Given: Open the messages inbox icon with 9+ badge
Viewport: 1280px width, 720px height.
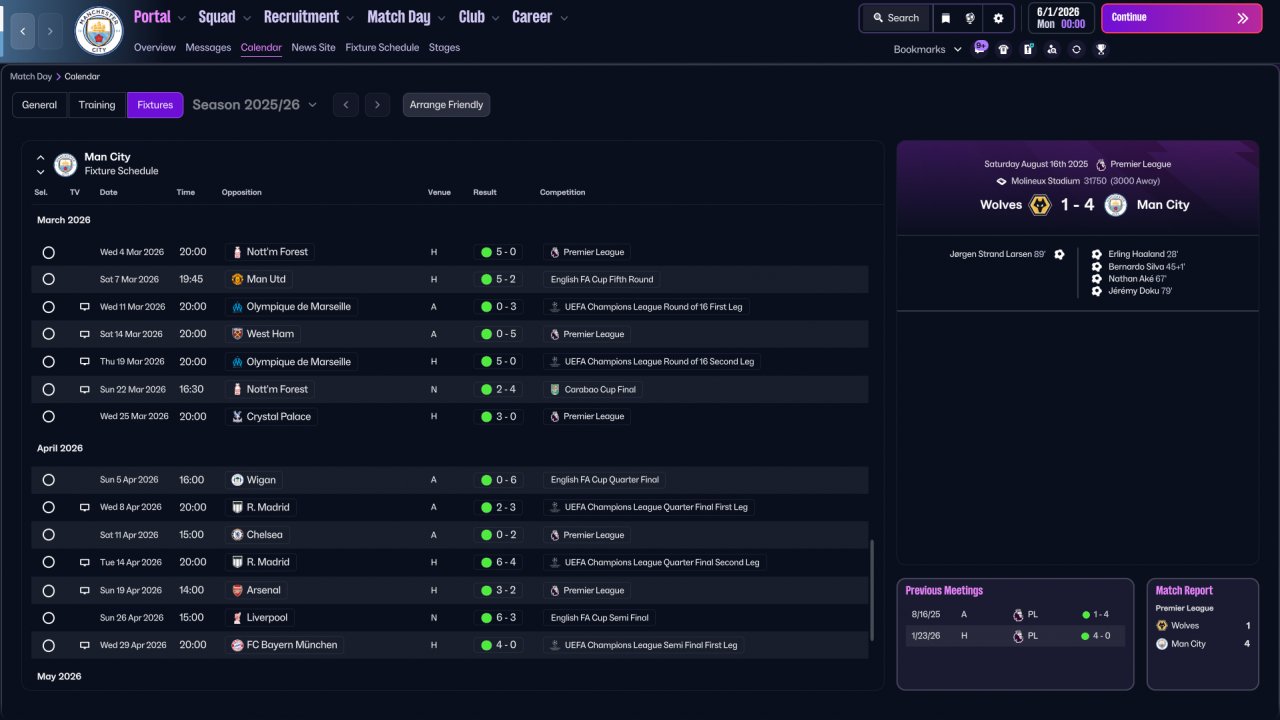Looking at the screenshot, I should (980, 48).
